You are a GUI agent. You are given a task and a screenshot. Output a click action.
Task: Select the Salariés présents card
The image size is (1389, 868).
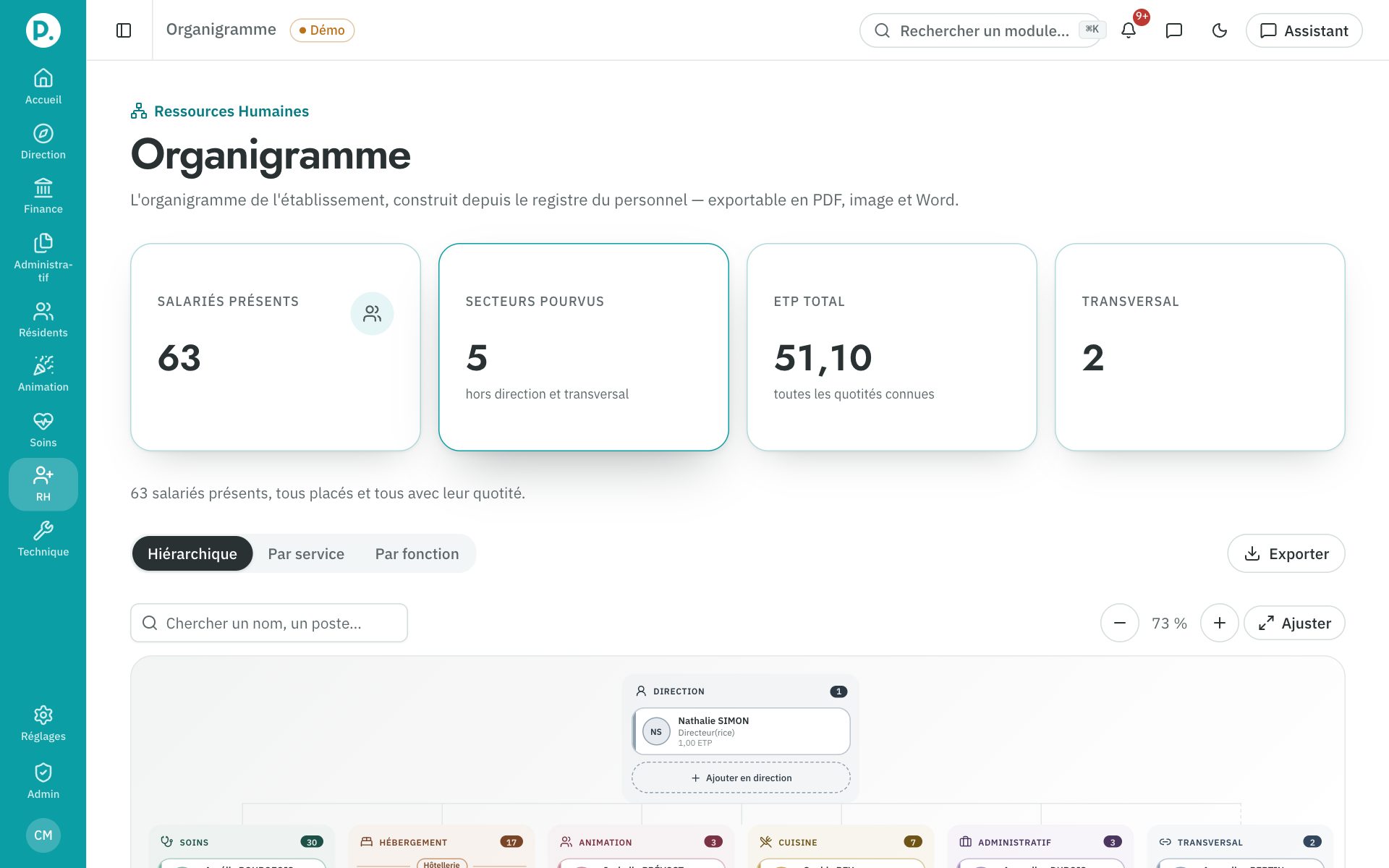pyautogui.click(x=276, y=347)
